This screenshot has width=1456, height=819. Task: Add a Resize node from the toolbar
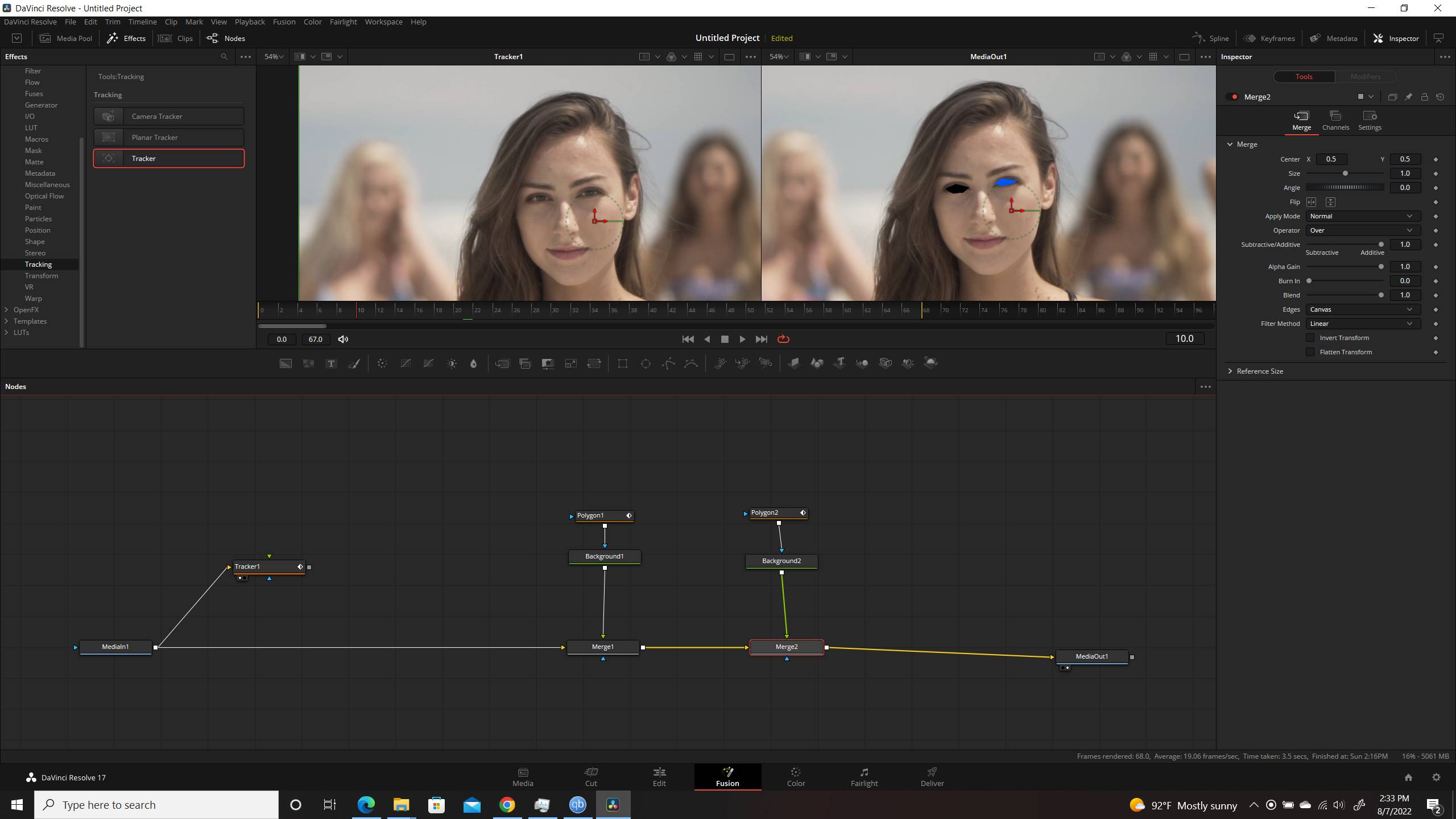click(x=570, y=363)
